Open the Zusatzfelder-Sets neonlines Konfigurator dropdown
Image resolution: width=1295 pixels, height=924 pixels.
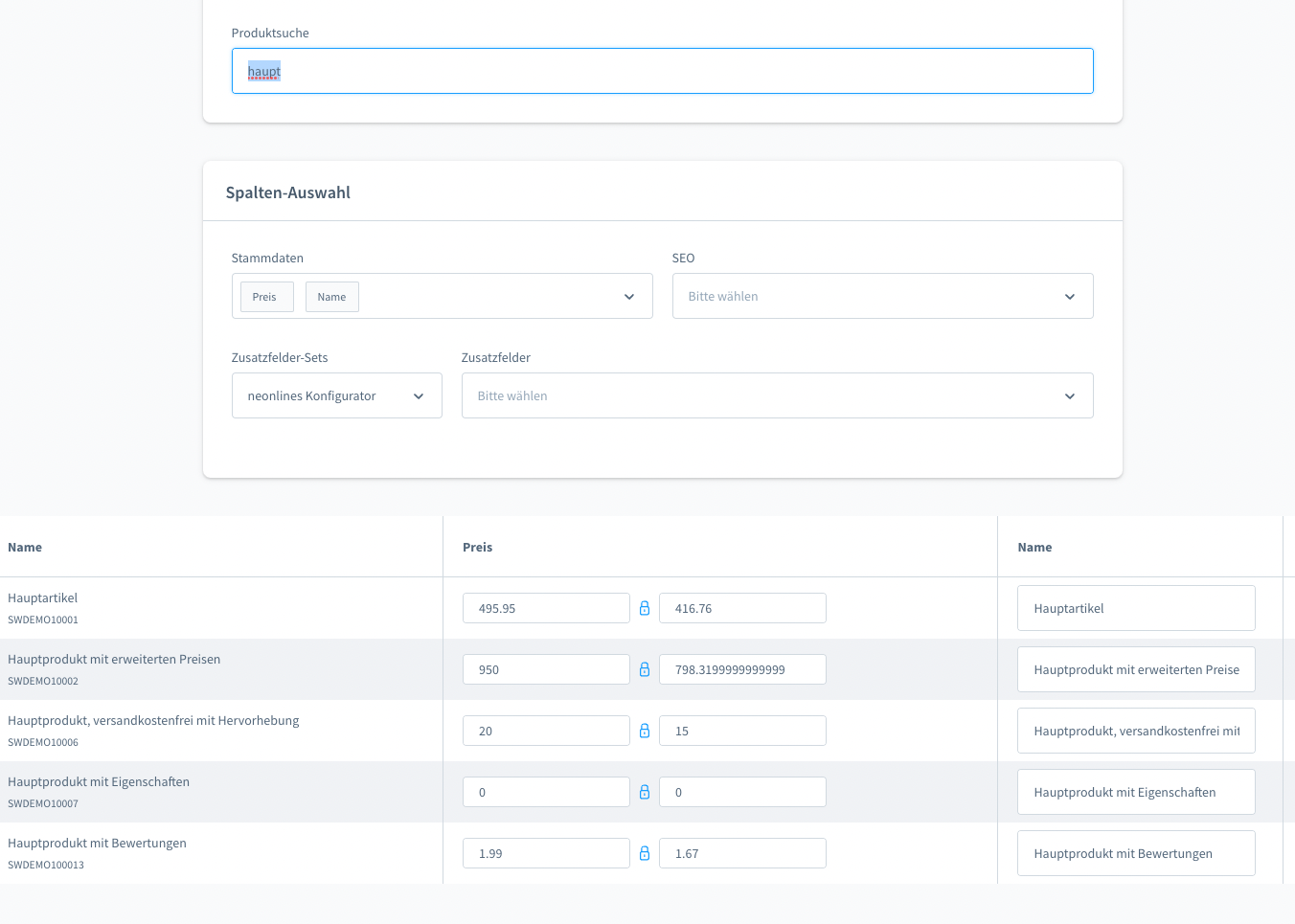point(336,396)
